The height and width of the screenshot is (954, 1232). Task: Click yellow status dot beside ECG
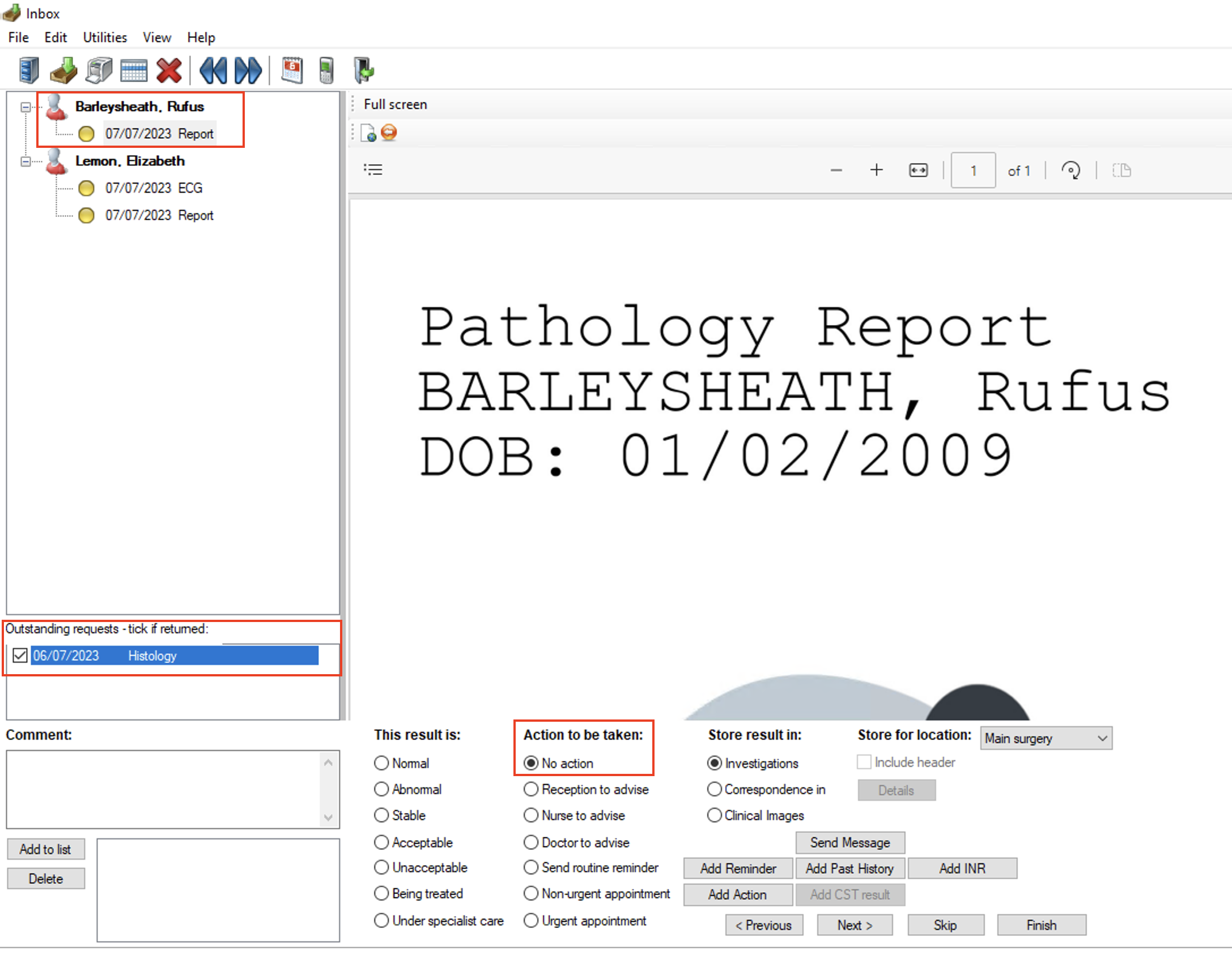tap(86, 188)
